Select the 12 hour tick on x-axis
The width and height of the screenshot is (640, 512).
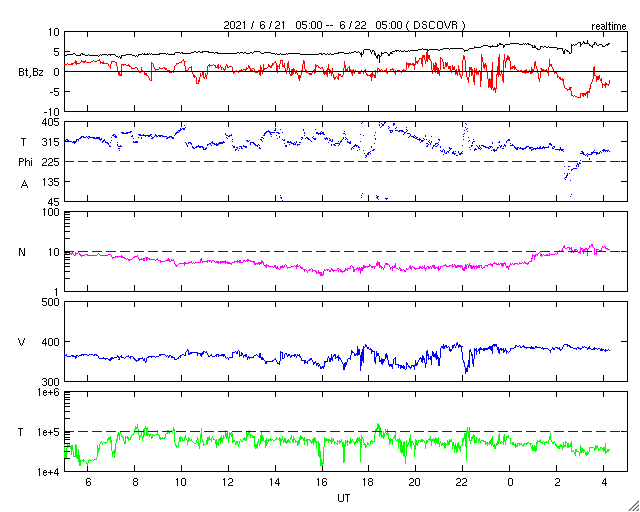[228, 482]
